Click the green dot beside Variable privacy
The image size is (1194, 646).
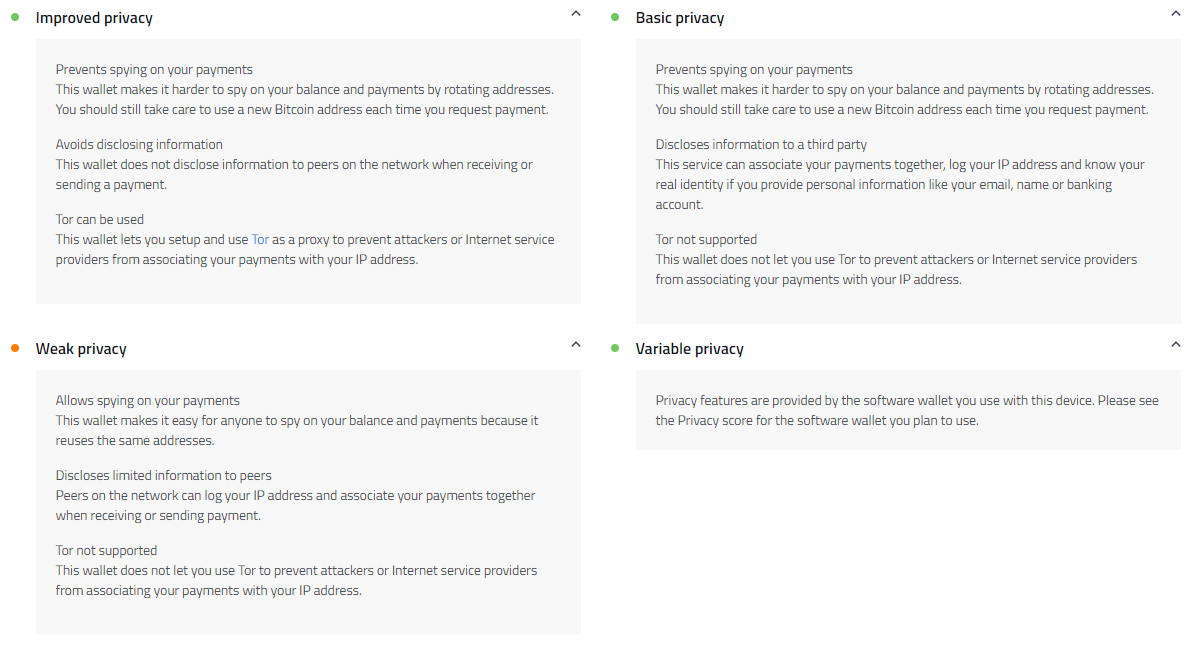(x=615, y=348)
